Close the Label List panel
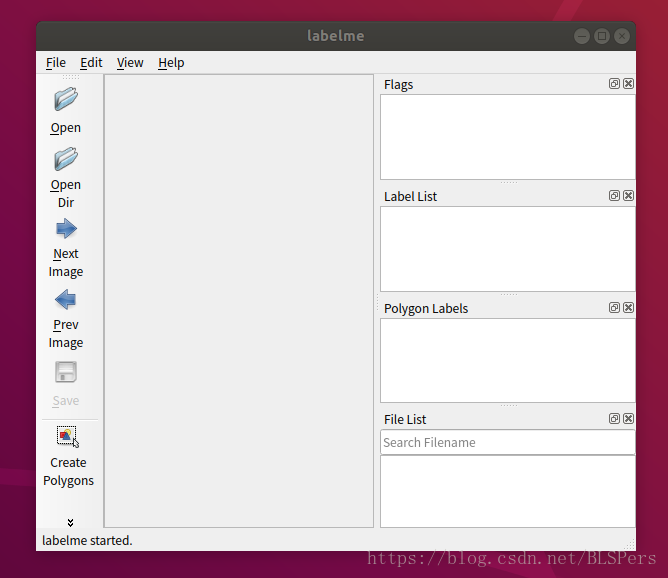This screenshot has width=668, height=578. coord(628,196)
